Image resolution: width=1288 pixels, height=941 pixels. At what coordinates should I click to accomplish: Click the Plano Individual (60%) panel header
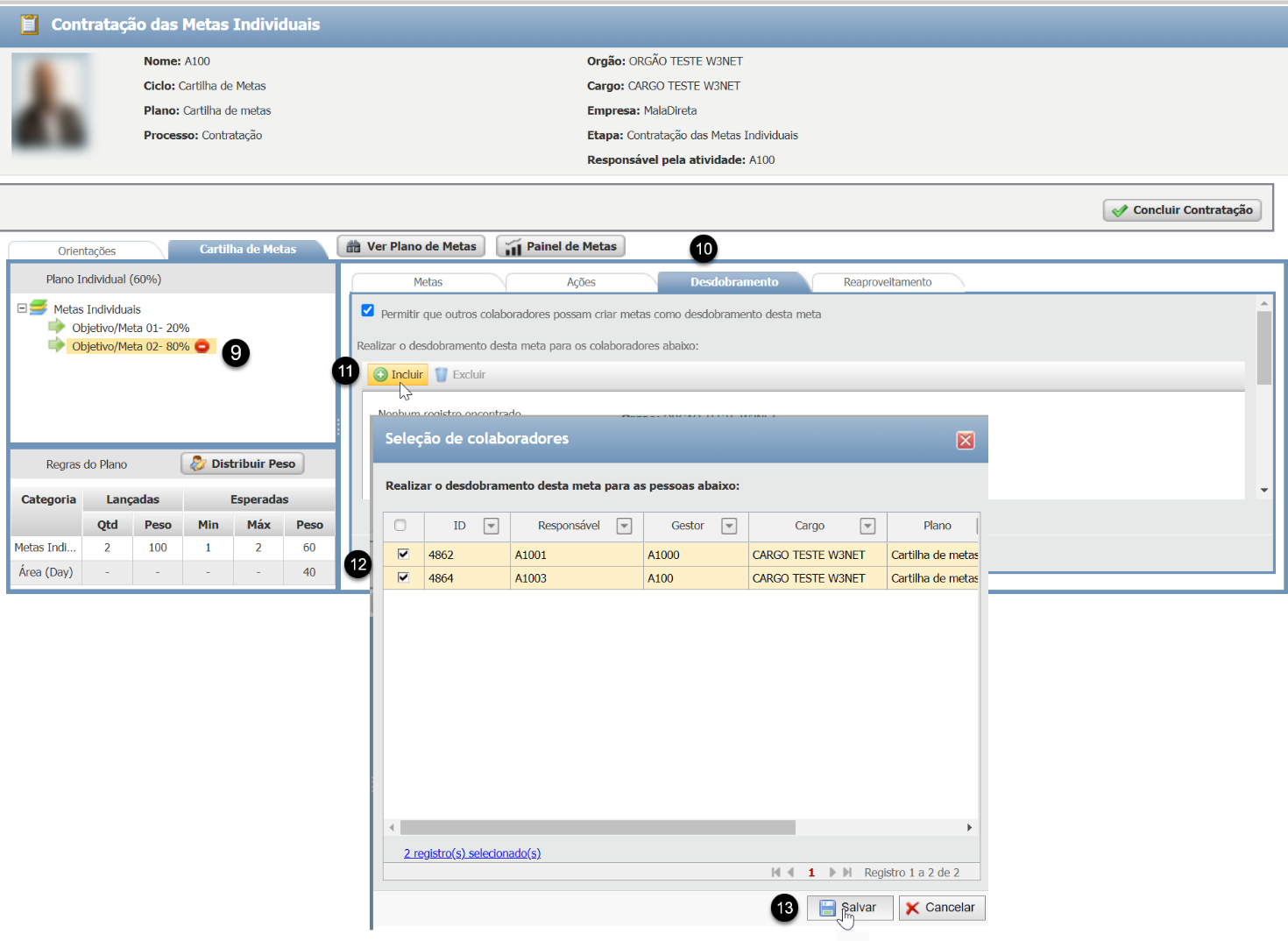point(173,279)
